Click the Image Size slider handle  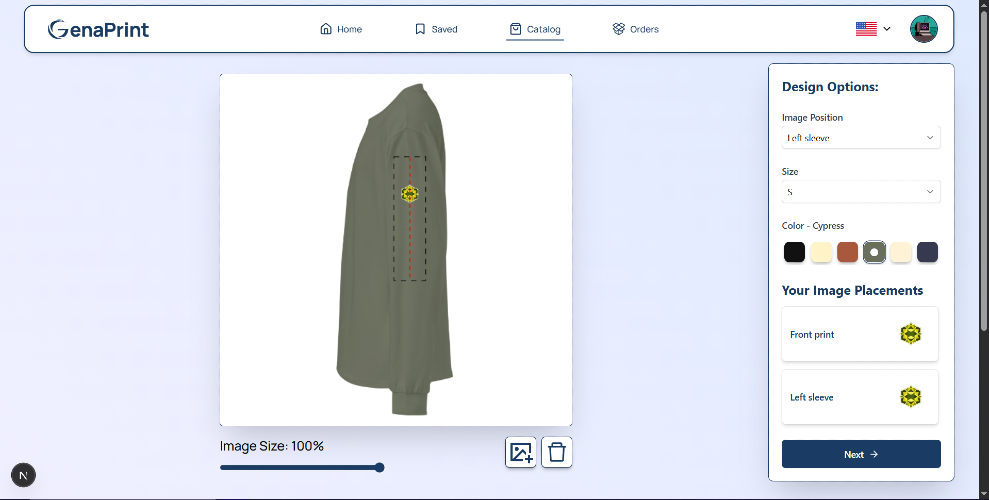(x=380, y=468)
